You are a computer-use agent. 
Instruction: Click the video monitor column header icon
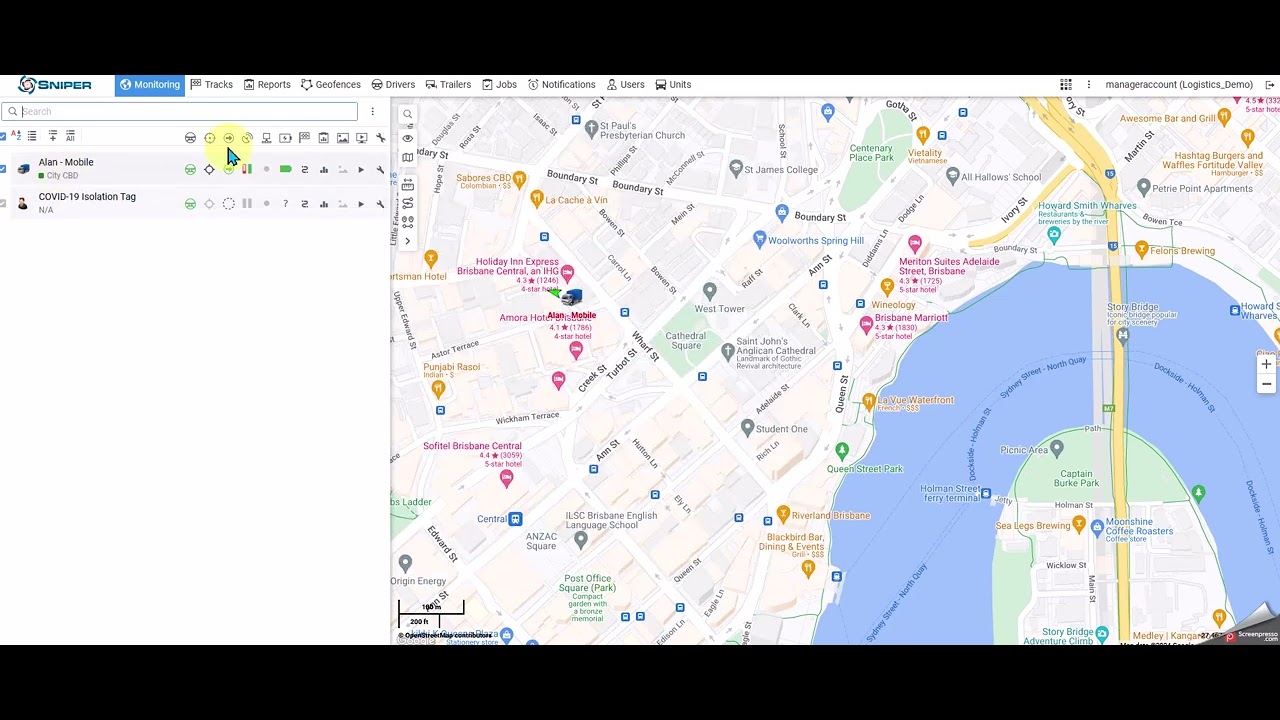click(x=361, y=138)
